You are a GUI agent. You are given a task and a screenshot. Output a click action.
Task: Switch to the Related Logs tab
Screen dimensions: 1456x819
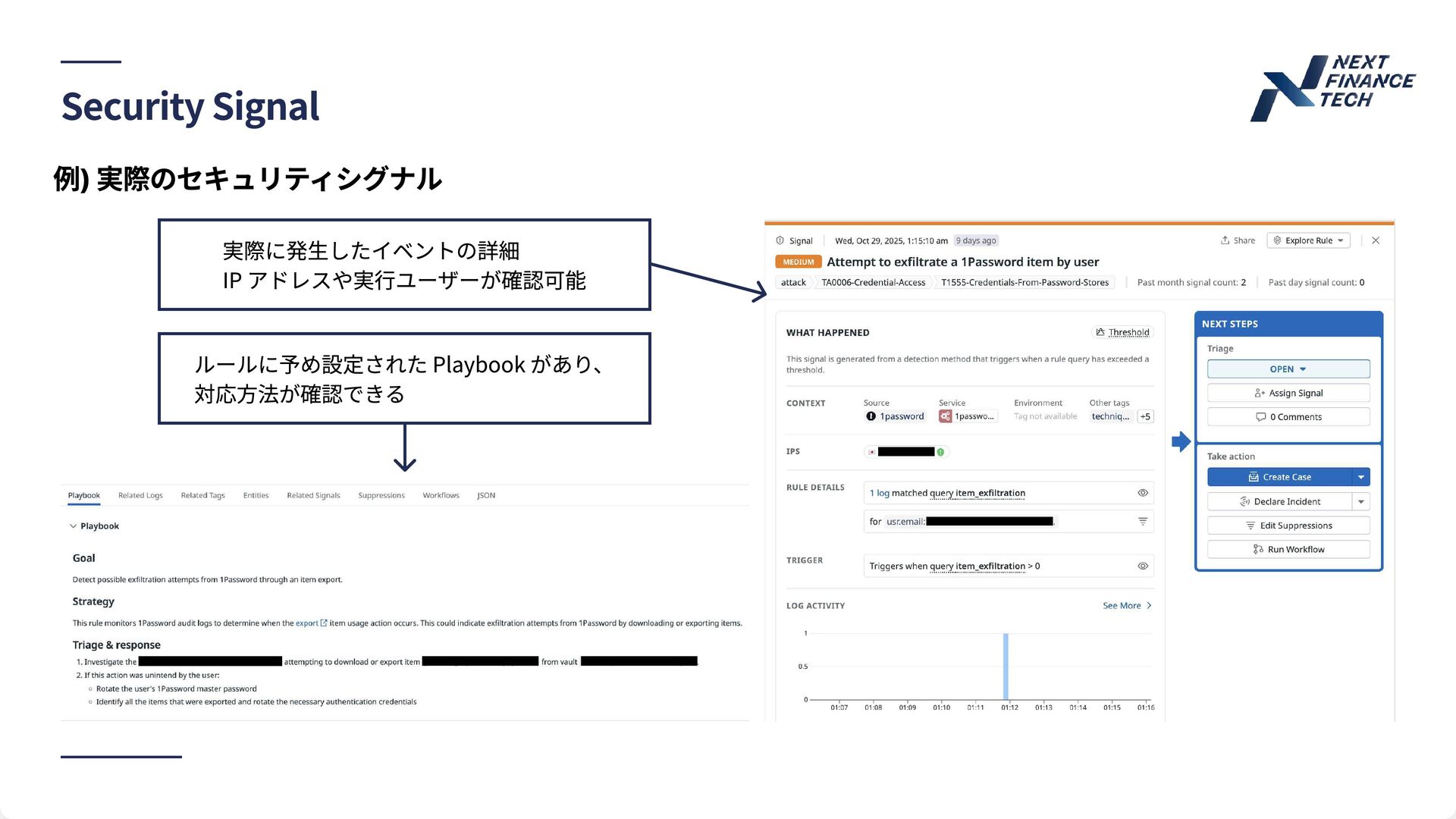point(140,495)
